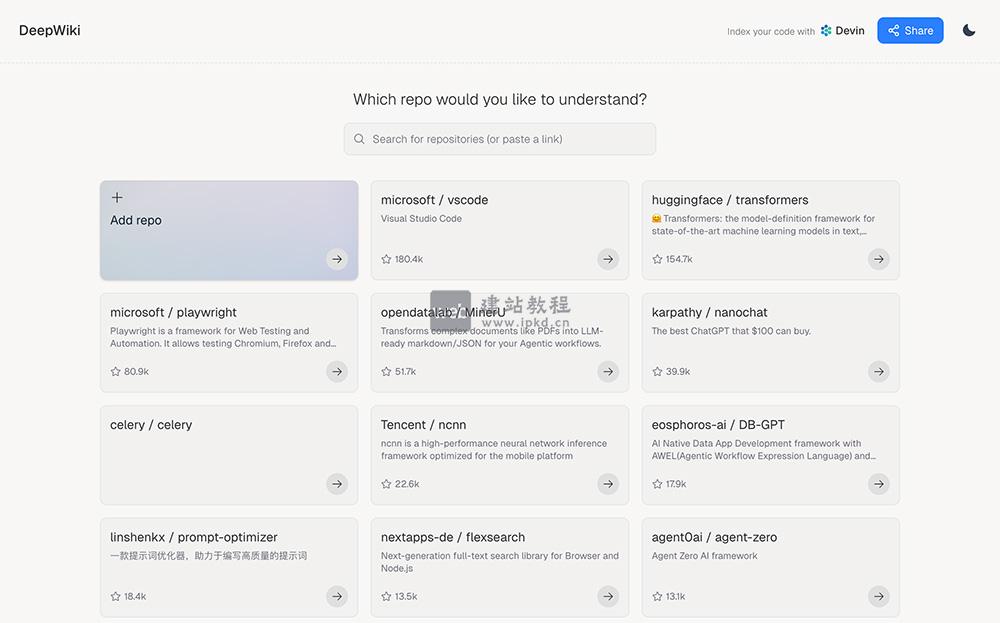Click the plus icon on Add repo card
Viewport: 1000px width, 623px height.
[x=118, y=199]
